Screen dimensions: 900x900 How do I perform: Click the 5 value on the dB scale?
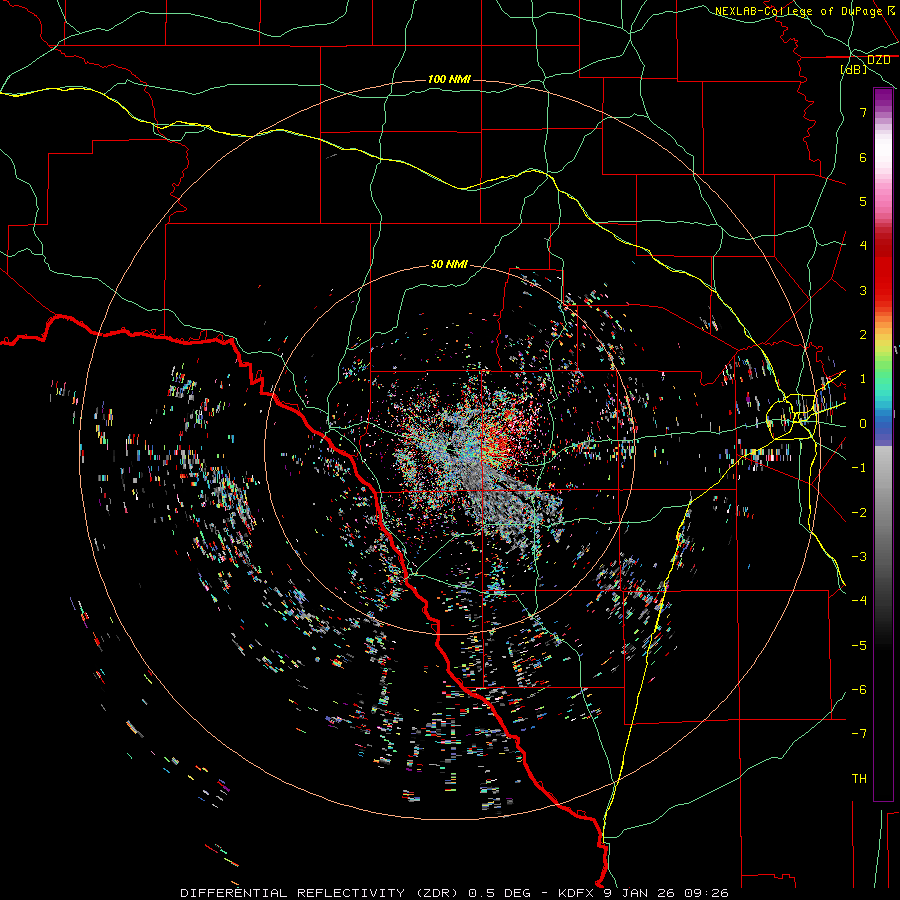(863, 201)
